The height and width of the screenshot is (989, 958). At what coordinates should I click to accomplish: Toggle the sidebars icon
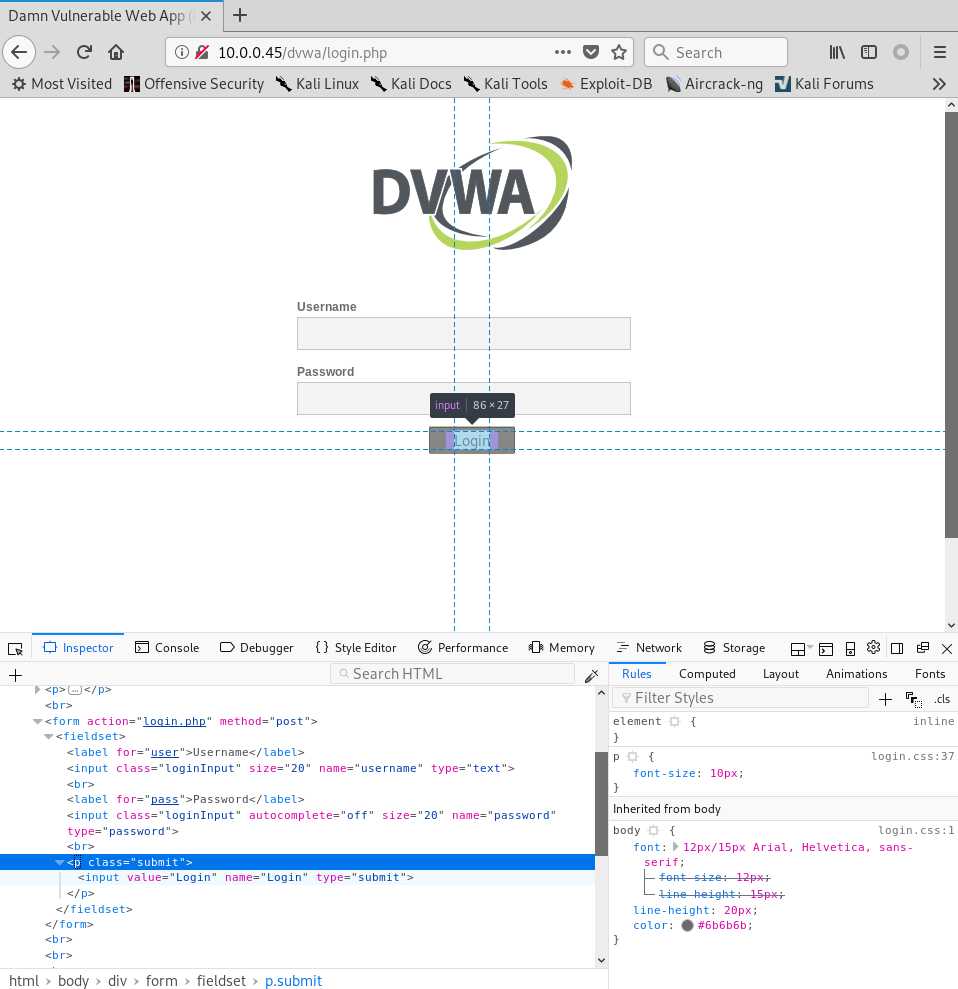coord(869,52)
